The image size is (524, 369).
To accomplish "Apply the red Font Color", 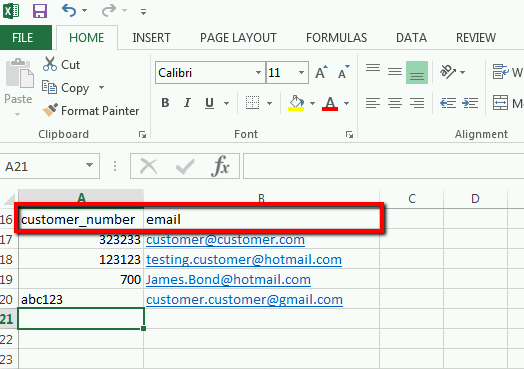I will [330, 103].
